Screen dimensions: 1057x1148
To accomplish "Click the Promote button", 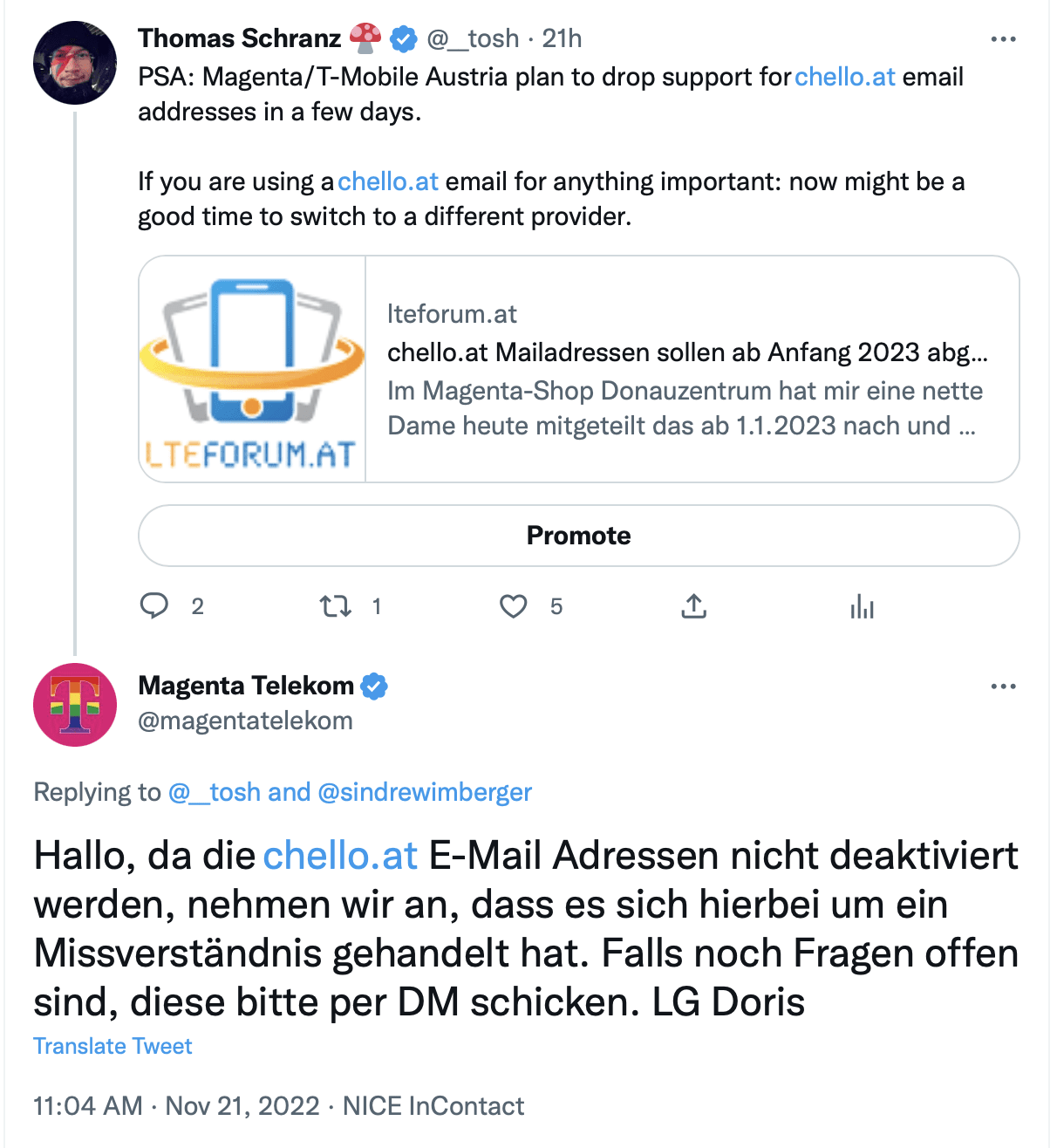I will tap(578, 536).
